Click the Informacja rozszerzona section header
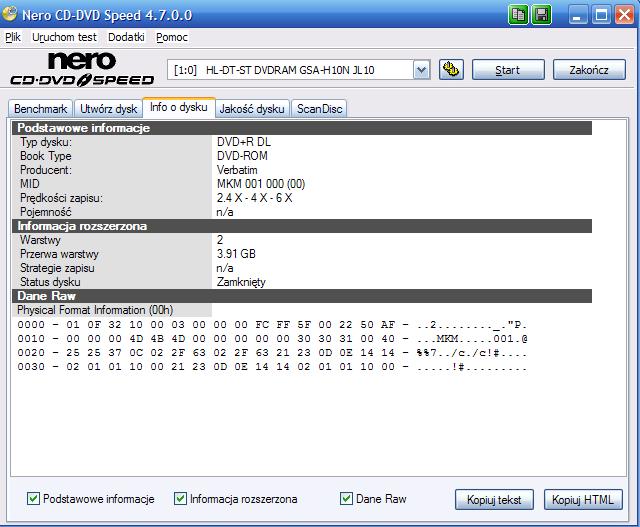 pyautogui.click(x=302, y=226)
